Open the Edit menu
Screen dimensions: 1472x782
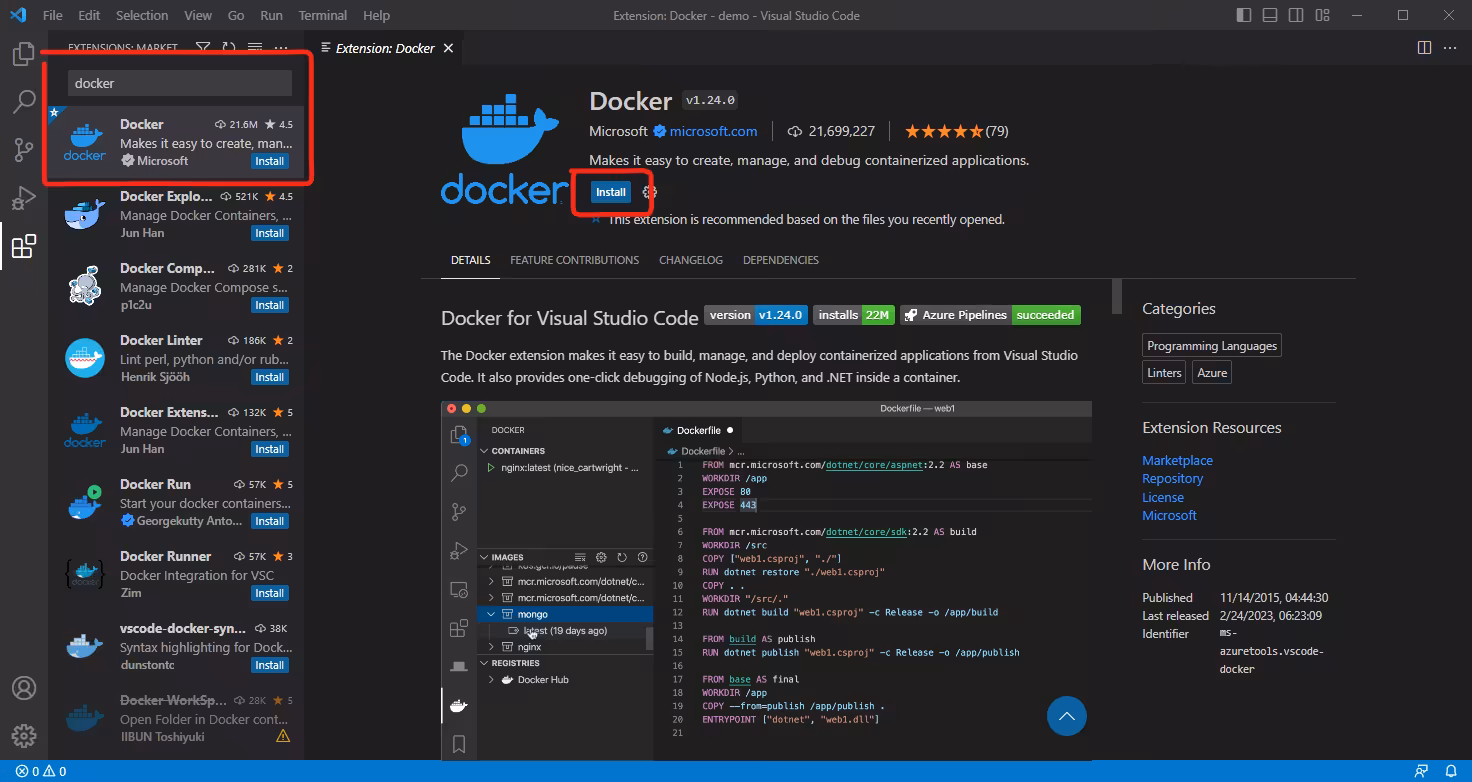click(x=89, y=15)
